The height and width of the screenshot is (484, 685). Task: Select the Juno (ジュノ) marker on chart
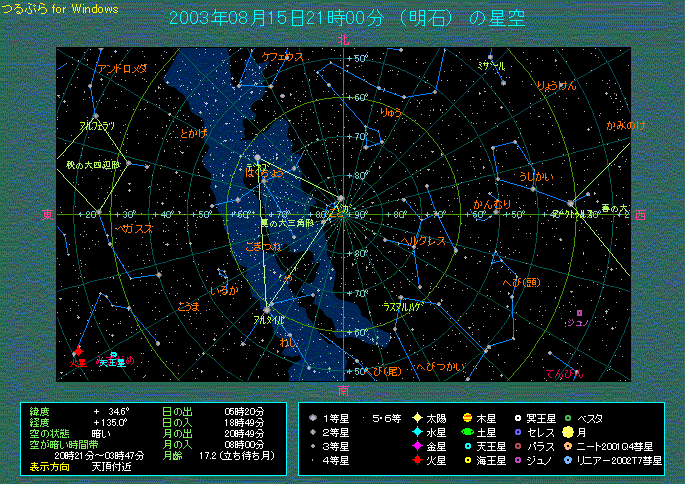click(x=578, y=312)
